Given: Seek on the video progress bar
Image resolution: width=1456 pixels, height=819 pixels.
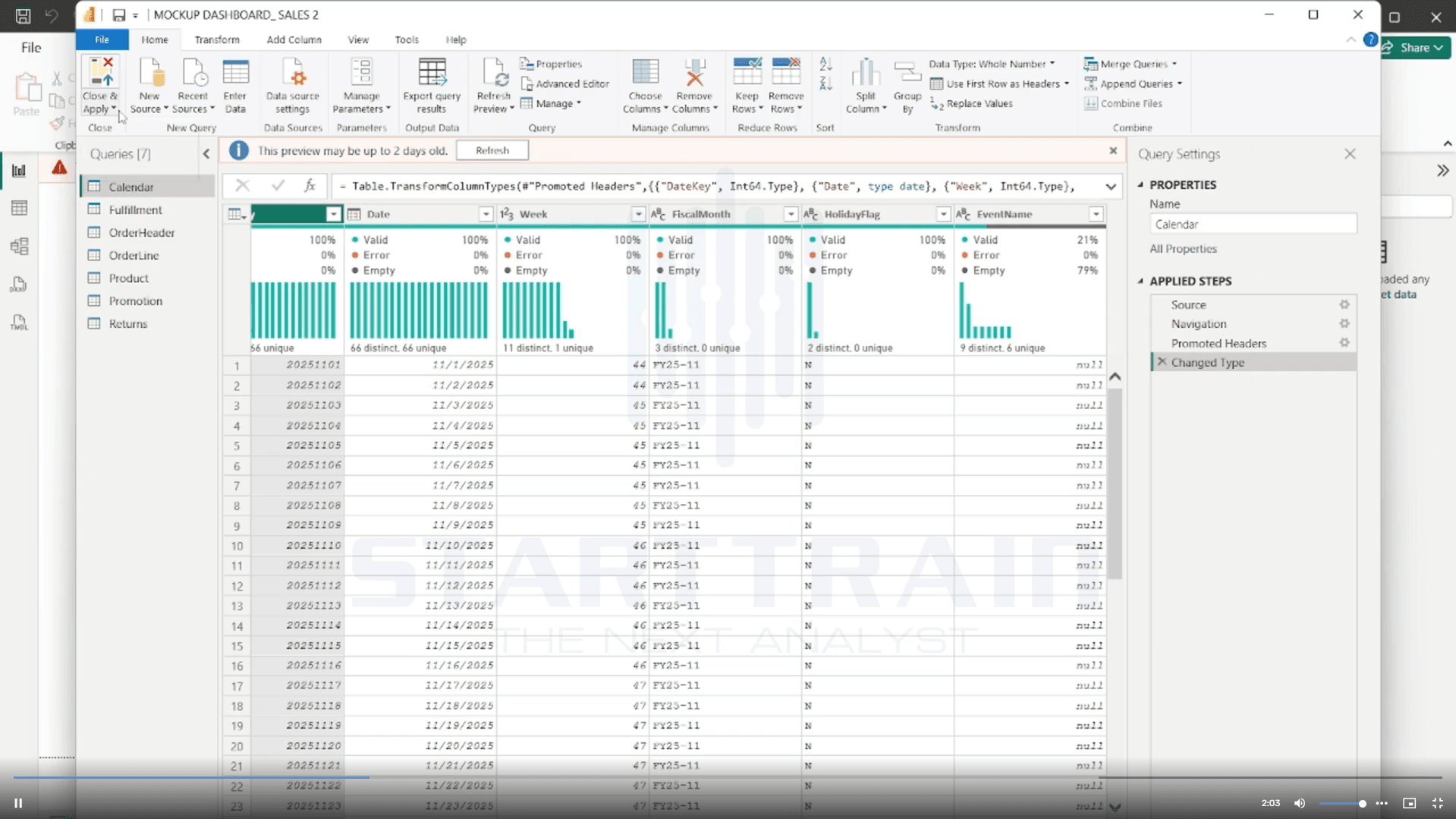Looking at the screenshot, I should click(x=728, y=777).
